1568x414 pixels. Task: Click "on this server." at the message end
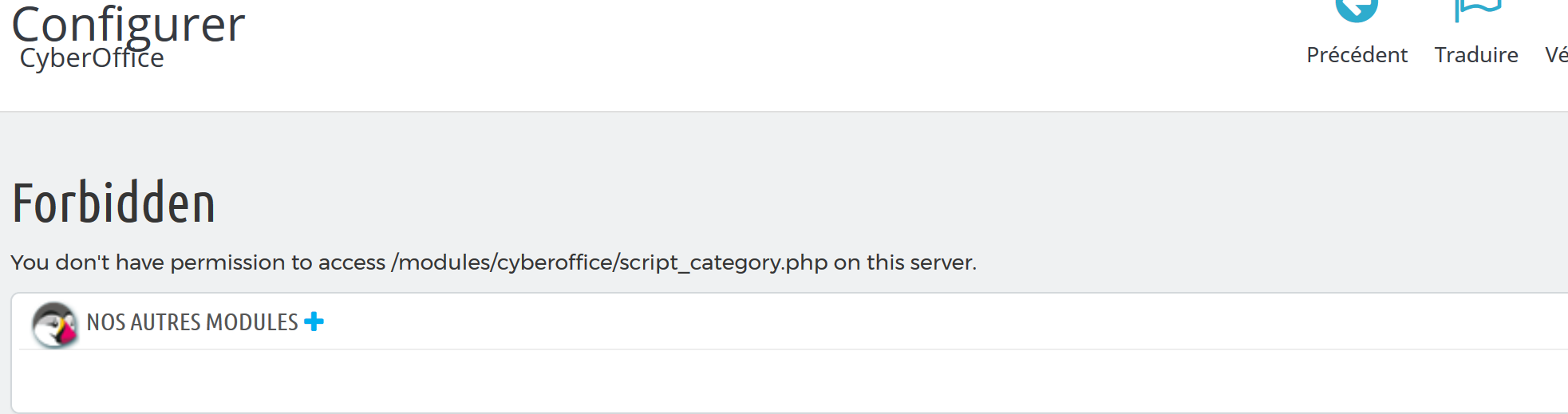[905, 262]
